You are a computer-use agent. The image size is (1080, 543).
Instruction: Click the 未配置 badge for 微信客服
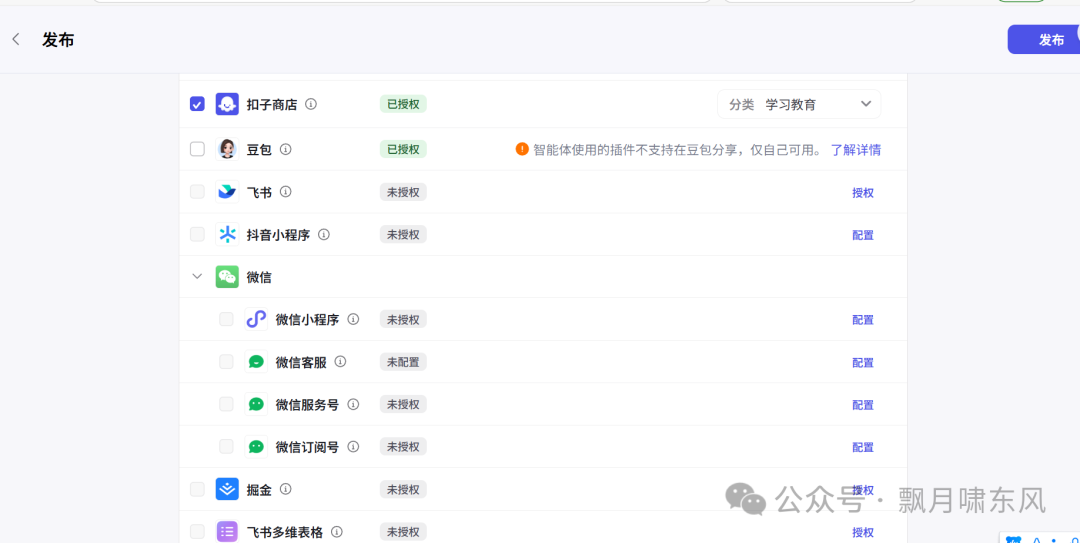coord(403,362)
